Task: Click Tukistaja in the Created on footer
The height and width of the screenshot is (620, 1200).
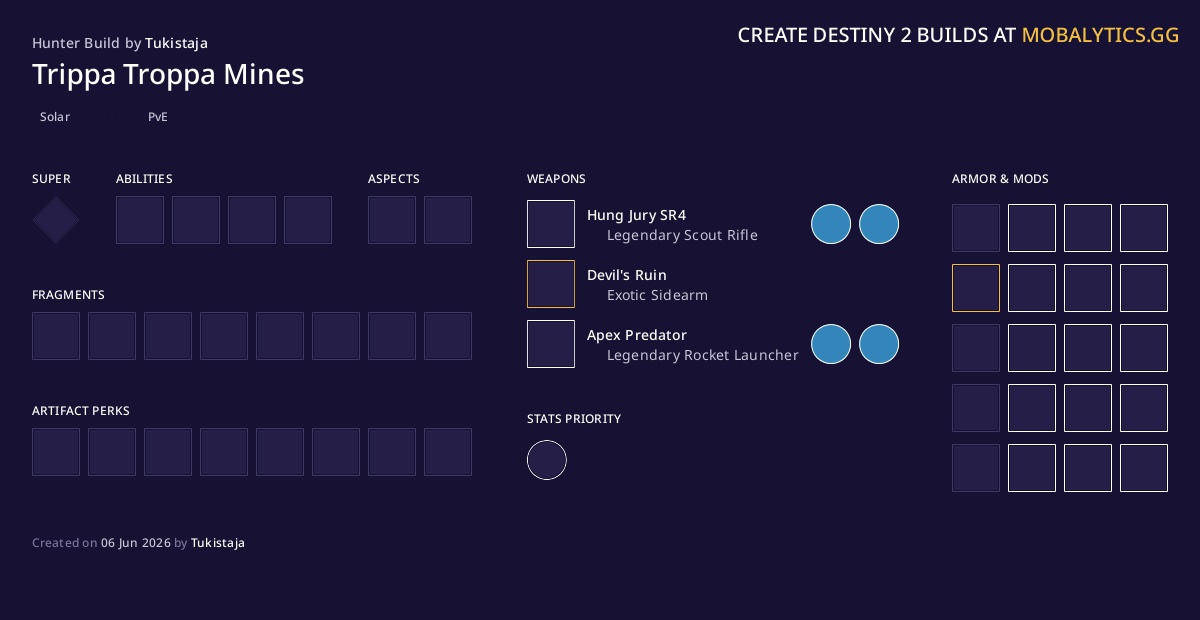Action: click(x=218, y=543)
